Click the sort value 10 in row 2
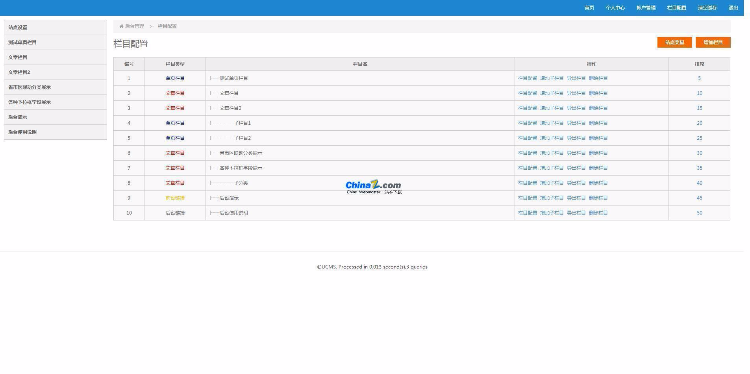The height and width of the screenshot is (374, 750). pos(699,93)
